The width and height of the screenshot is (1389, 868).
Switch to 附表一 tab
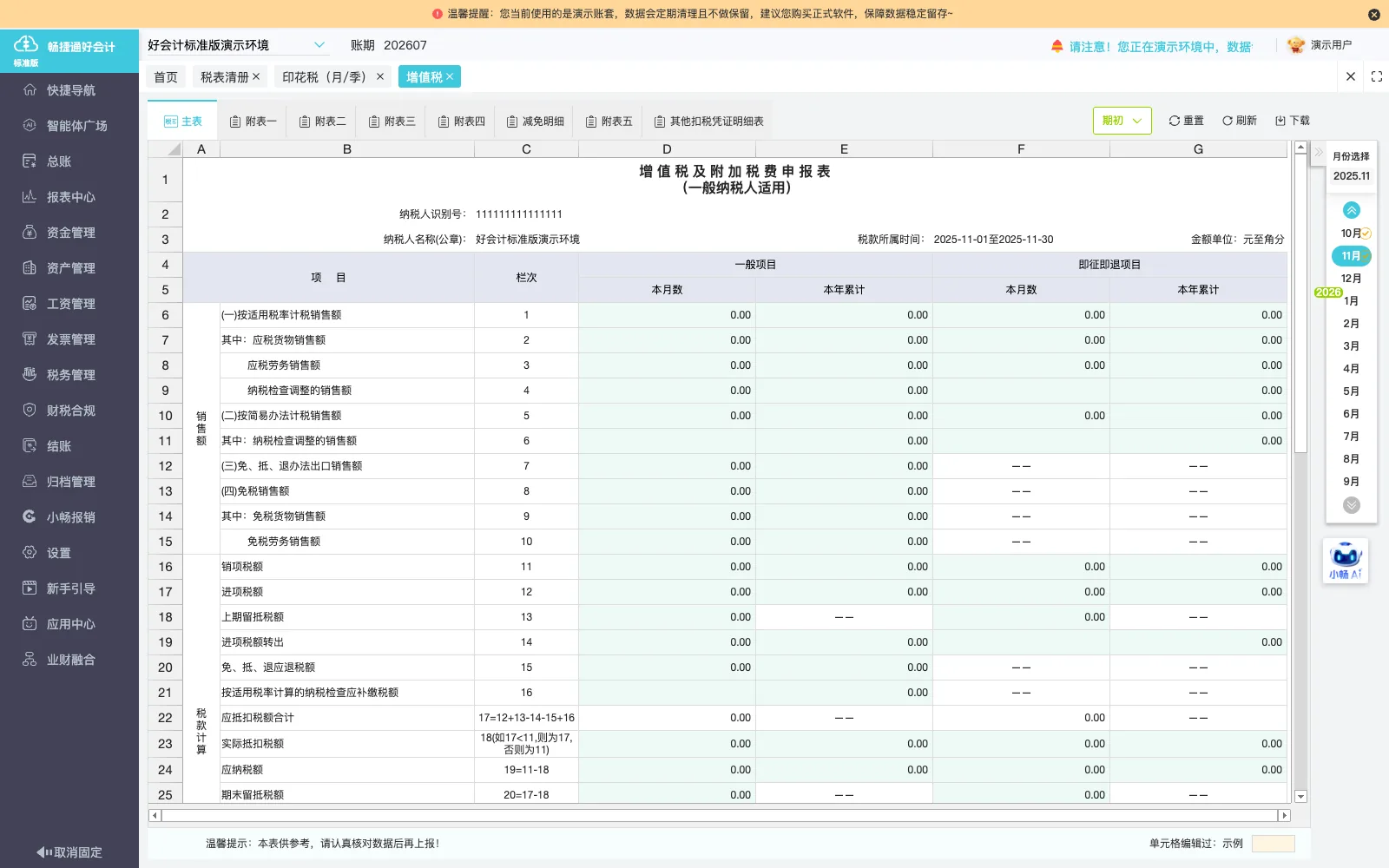pyautogui.click(x=253, y=122)
